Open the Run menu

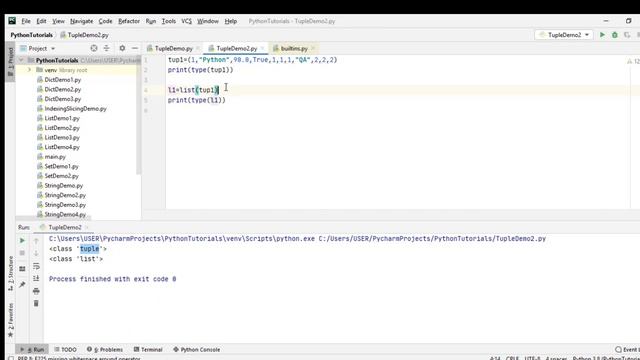click(x=151, y=21)
